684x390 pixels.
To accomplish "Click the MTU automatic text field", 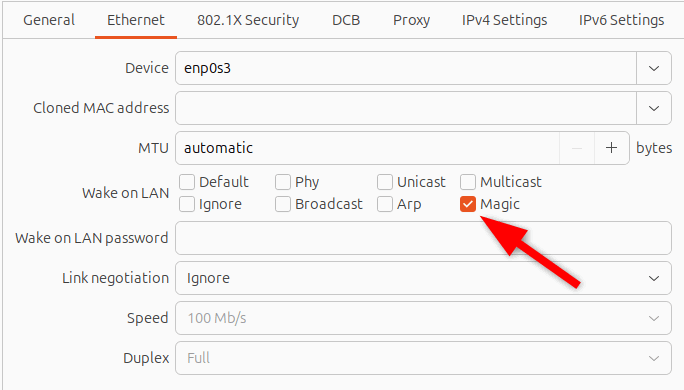I will pyautogui.click(x=367, y=148).
